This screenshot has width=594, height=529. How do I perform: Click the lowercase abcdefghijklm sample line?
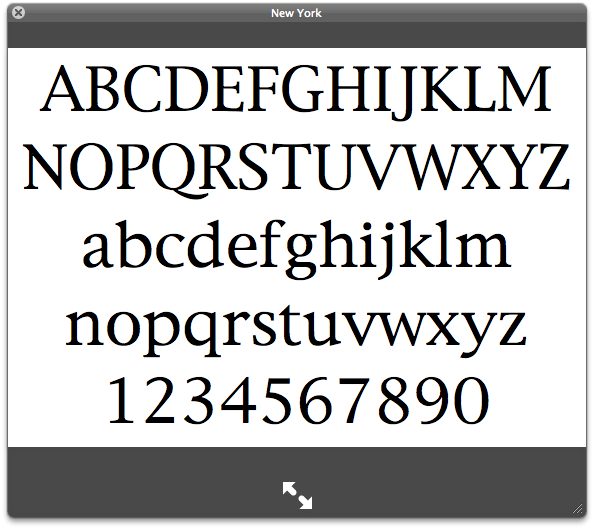[297, 250]
